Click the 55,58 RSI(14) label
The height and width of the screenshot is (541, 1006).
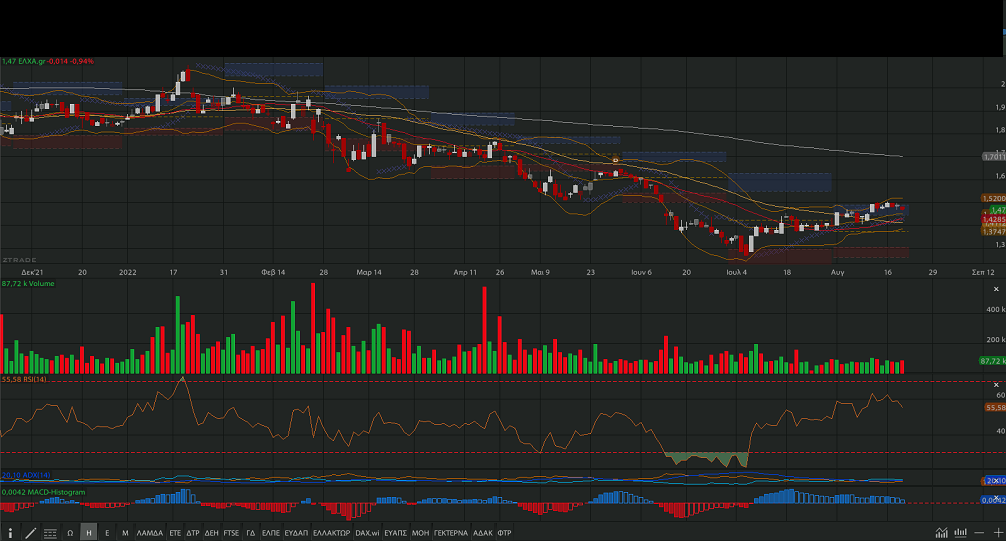point(24,379)
